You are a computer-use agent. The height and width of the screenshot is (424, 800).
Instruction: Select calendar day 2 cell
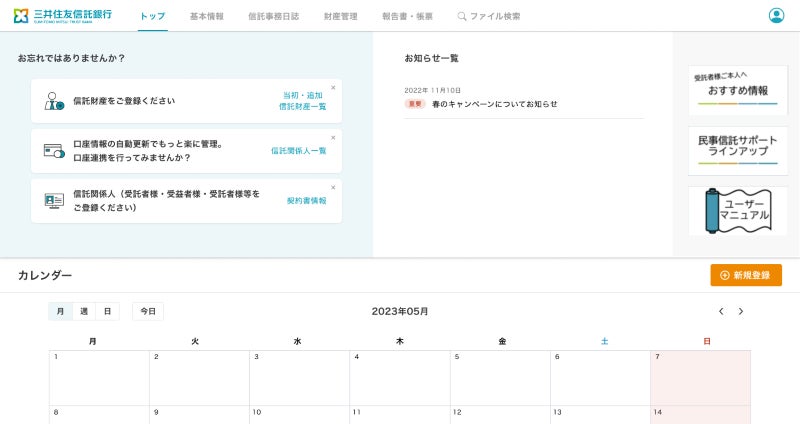pos(199,378)
